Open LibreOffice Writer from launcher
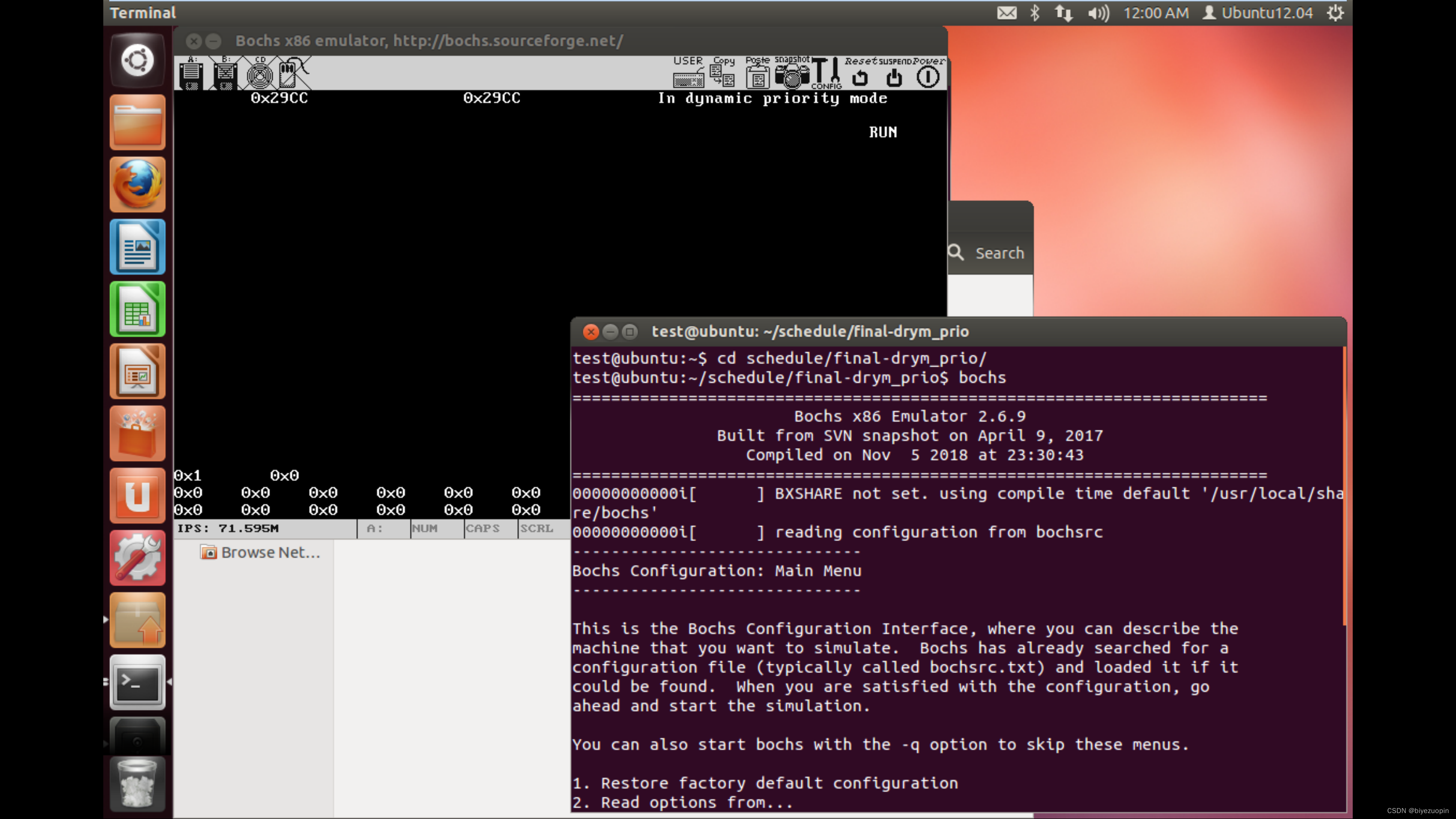 (x=137, y=247)
